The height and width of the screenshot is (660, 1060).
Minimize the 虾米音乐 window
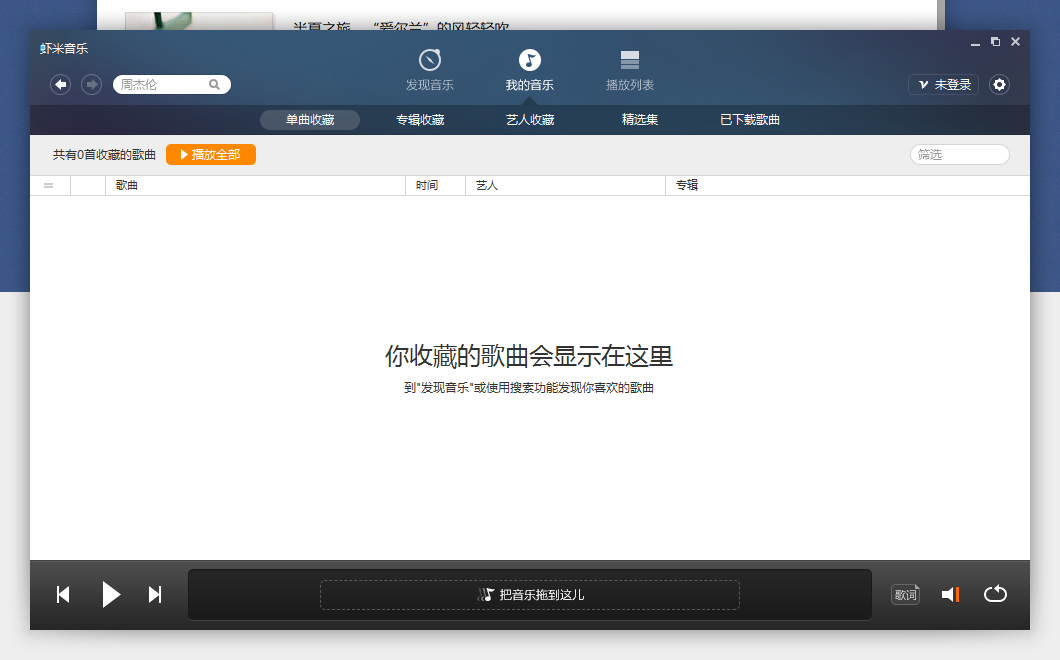tap(975, 43)
